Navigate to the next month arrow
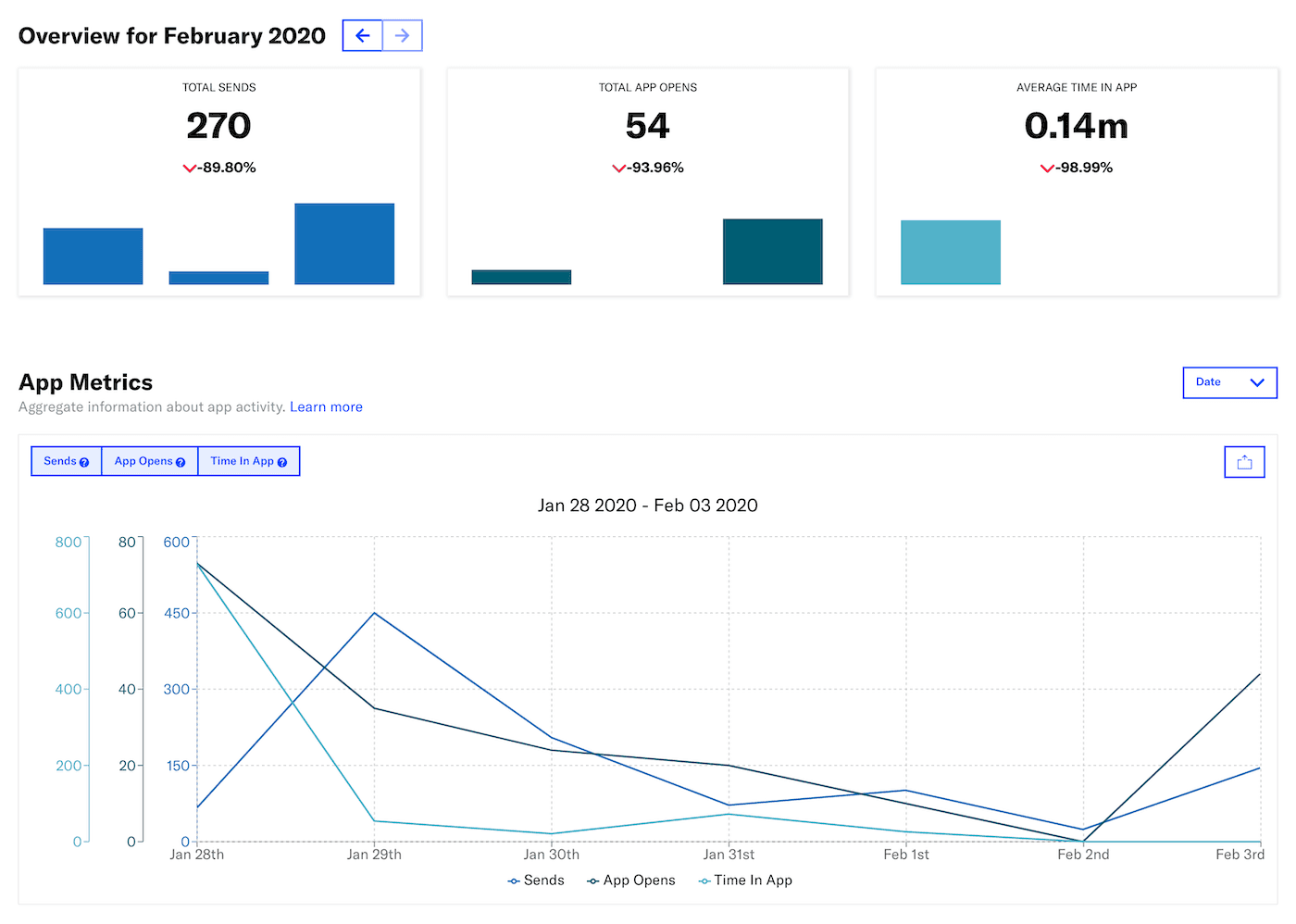Image resolution: width=1296 pixels, height=924 pixels. click(402, 35)
